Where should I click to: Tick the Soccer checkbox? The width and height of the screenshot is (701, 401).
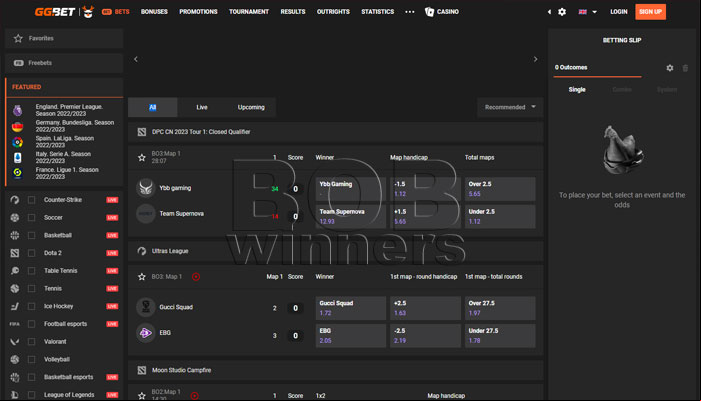(31, 218)
